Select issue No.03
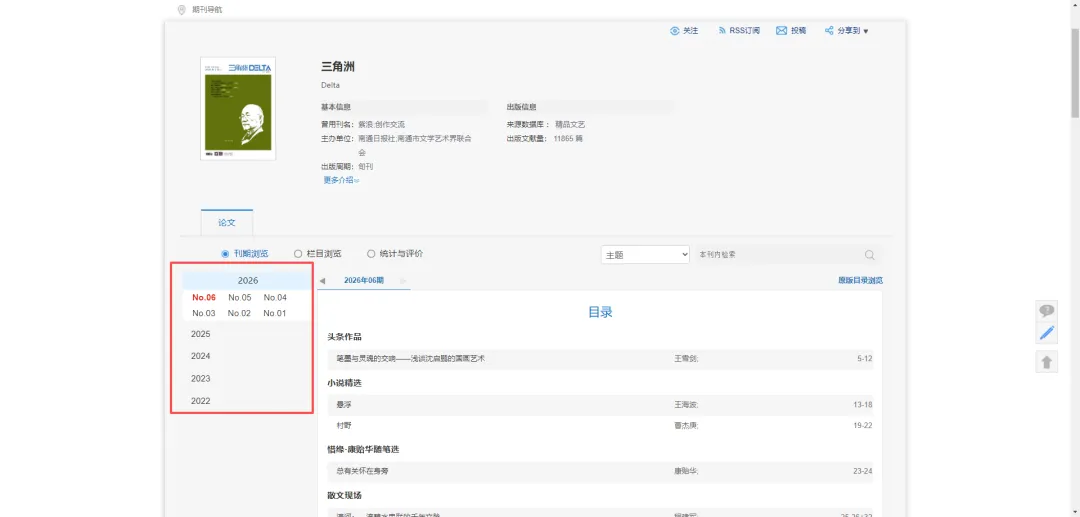The width and height of the screenshot is (1080, 517). tap(204, 313)
